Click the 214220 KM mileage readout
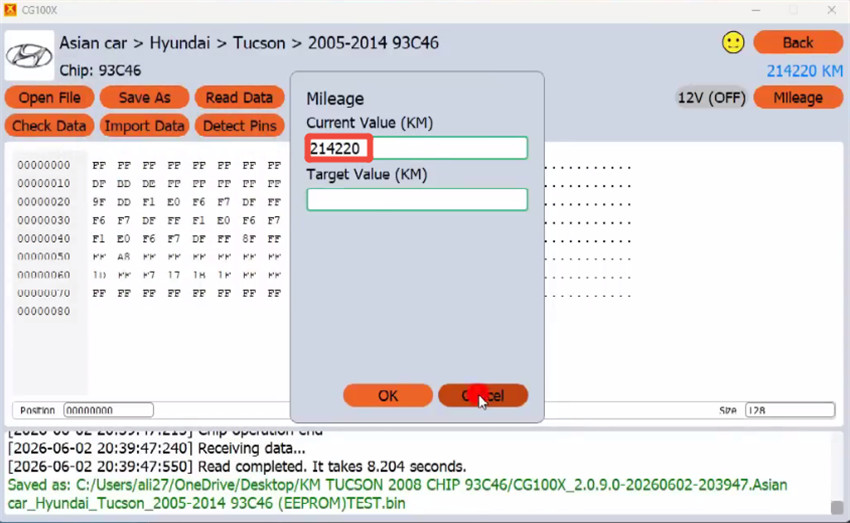Viewport: 850px width, 523px height. [x=804, y=70]
